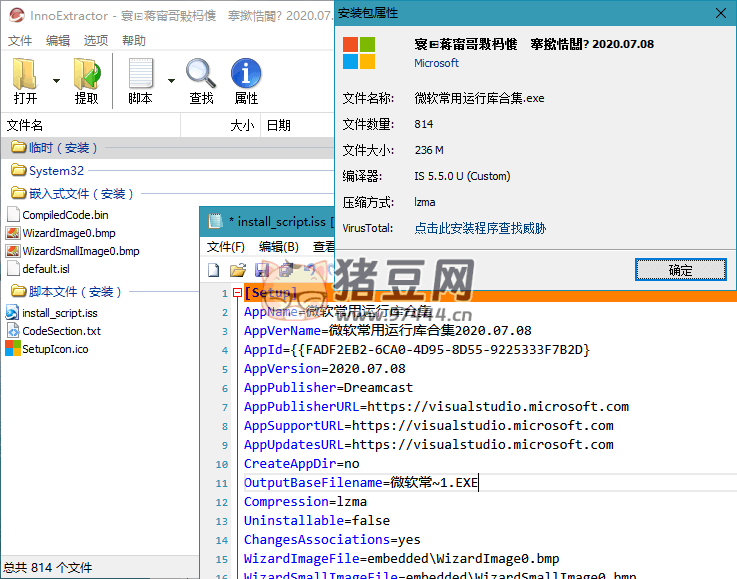737x579 pixels.
Task: Sort by the 文件名 column header
Action: pos(25,125)
